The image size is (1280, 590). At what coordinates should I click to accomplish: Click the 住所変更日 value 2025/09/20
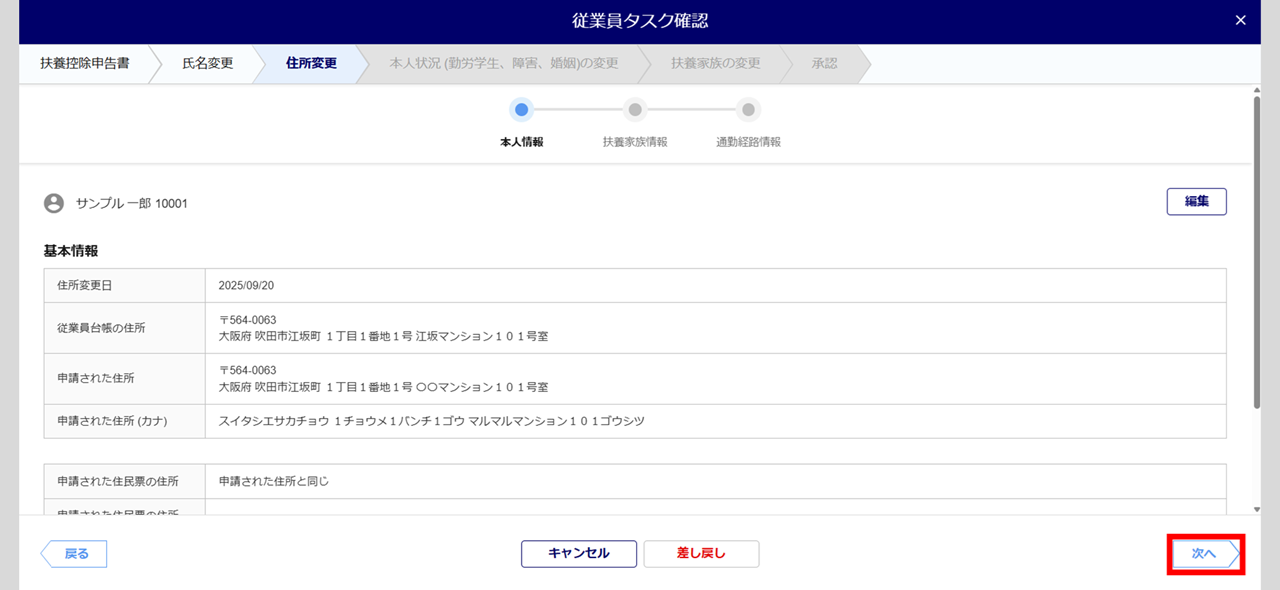[246, 285]
